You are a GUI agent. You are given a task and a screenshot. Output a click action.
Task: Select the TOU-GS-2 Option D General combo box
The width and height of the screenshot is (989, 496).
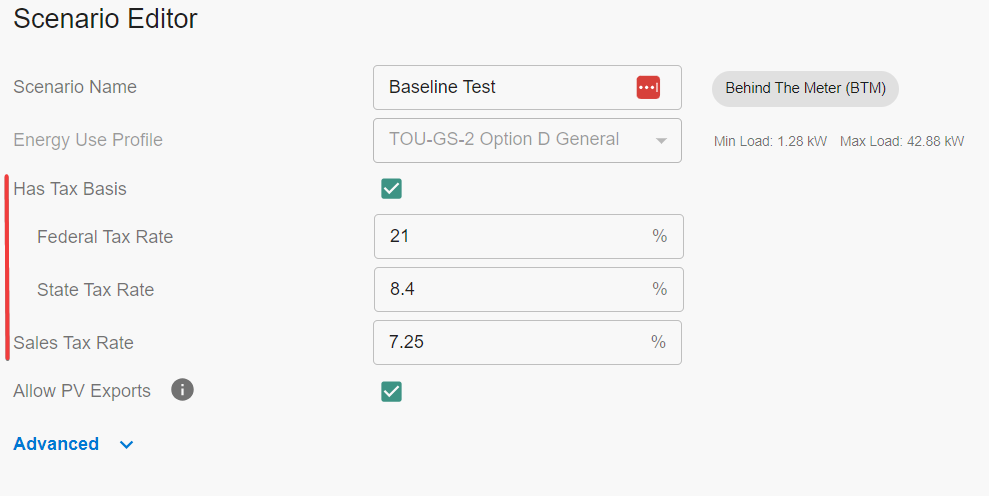510,140
